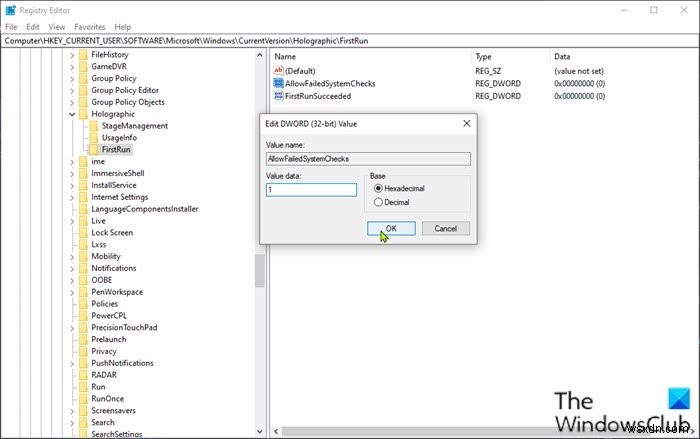Expand the Group Policy tree node

[x=72, y=79]
